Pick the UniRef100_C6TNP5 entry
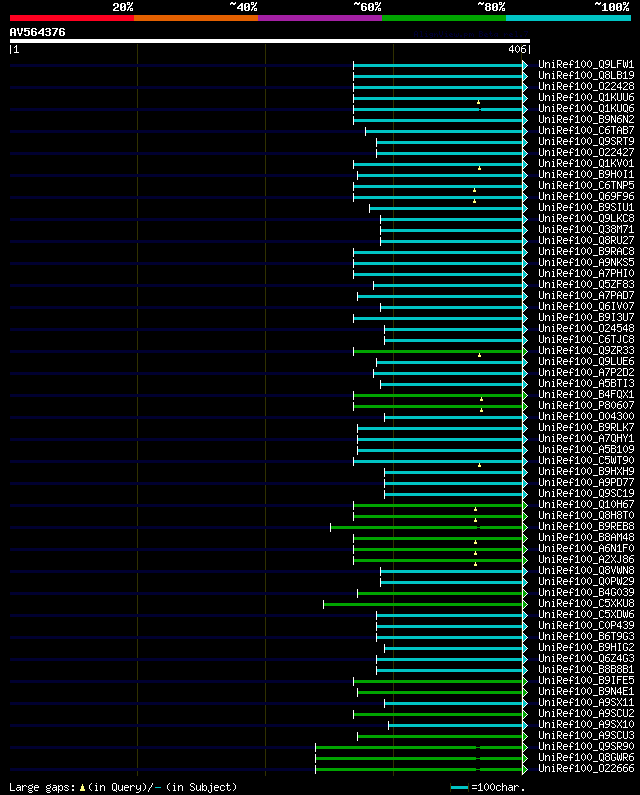 point(586,186)
